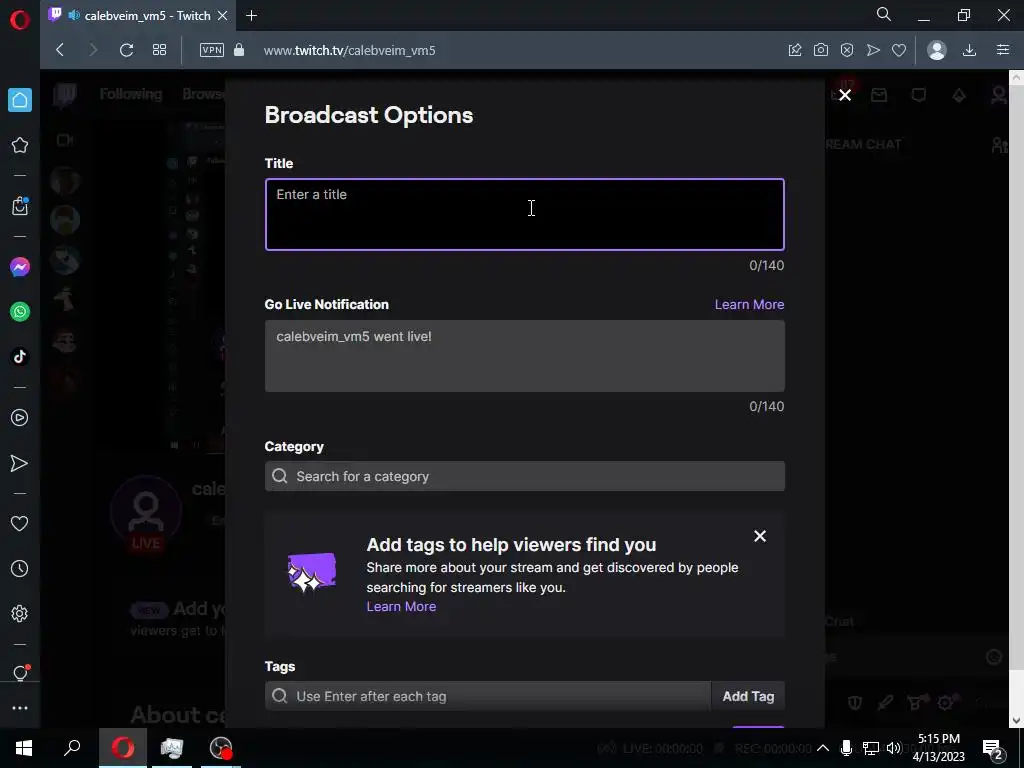Open the heart icon in Opera sidebar
Viewport: 1024px width, 768px height.
click(x=20, y=523)
